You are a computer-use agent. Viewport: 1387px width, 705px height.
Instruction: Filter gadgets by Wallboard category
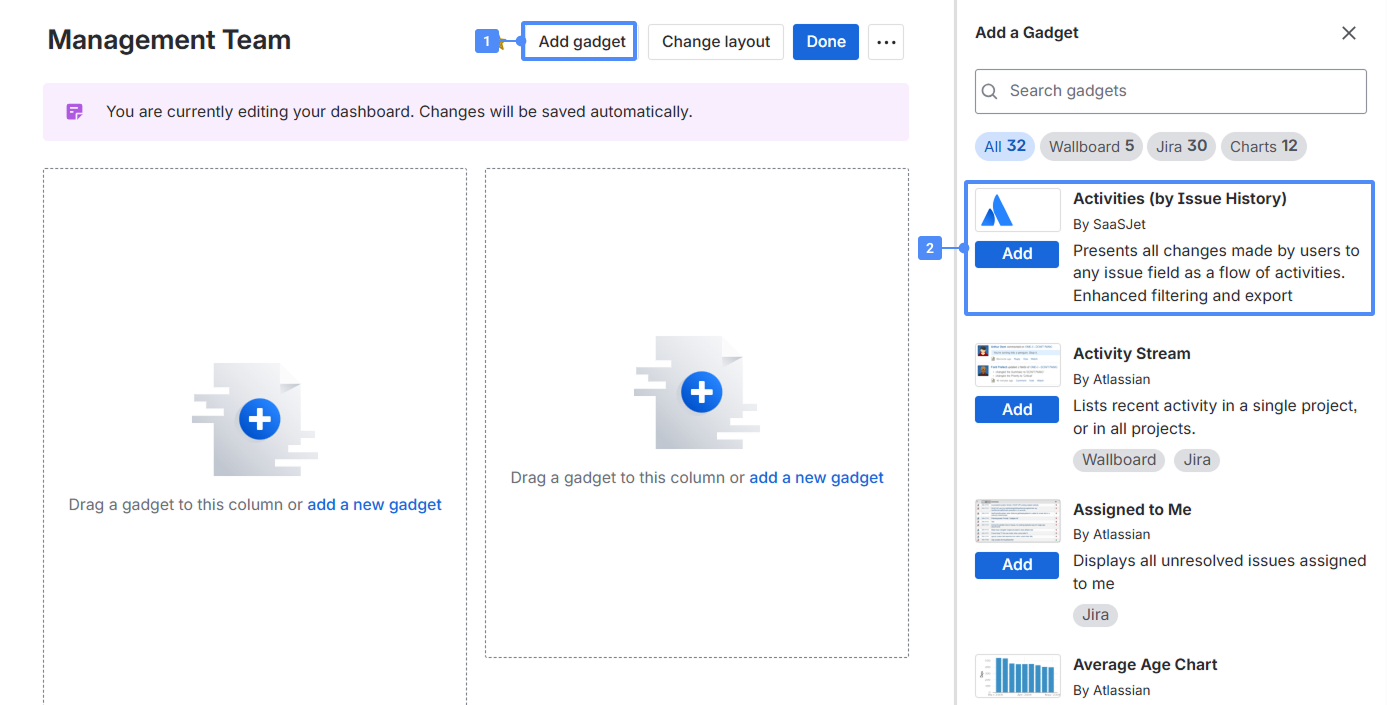(x=1091, y=146)
